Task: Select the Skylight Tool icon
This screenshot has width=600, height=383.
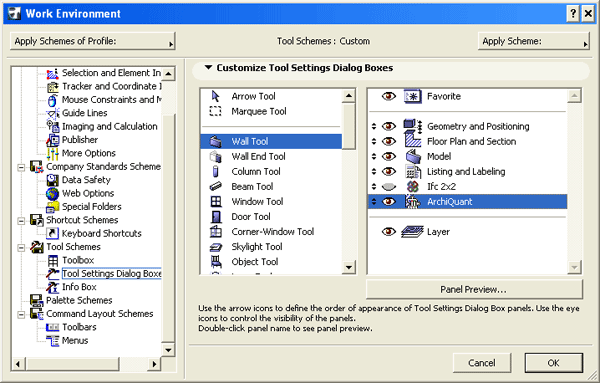Action: 216,247
